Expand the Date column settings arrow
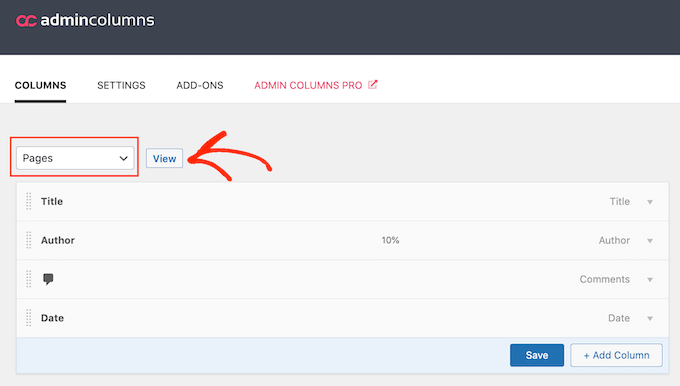This screenshot has width=680, height=386. pyautogui.click(x=650, y=318)
